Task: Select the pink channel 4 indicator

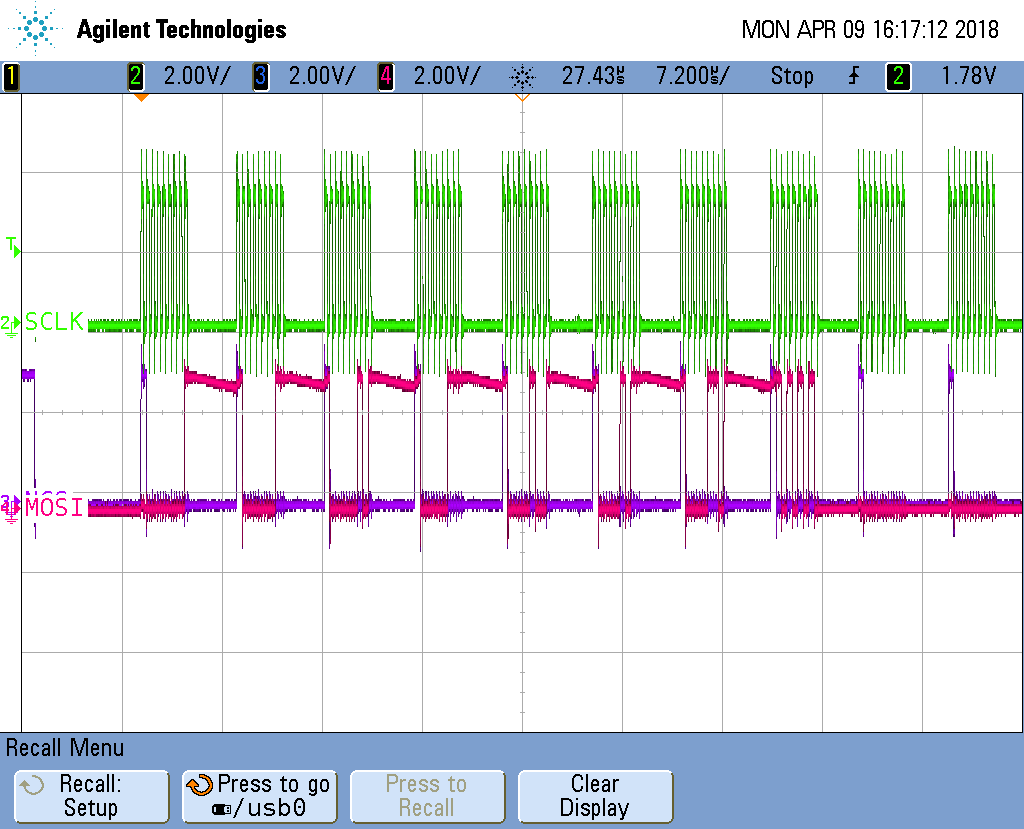Action: tap(386, 76)
